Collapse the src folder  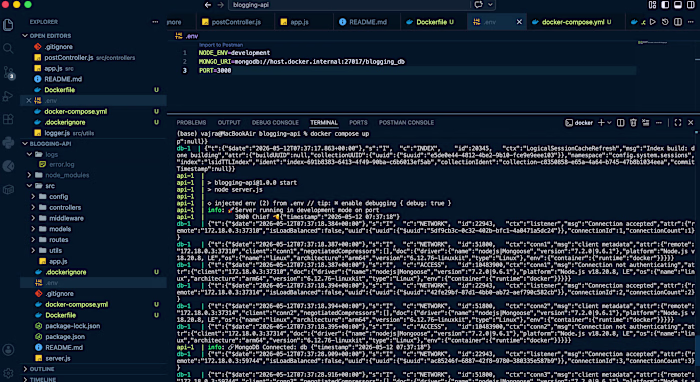click(93, 186)
